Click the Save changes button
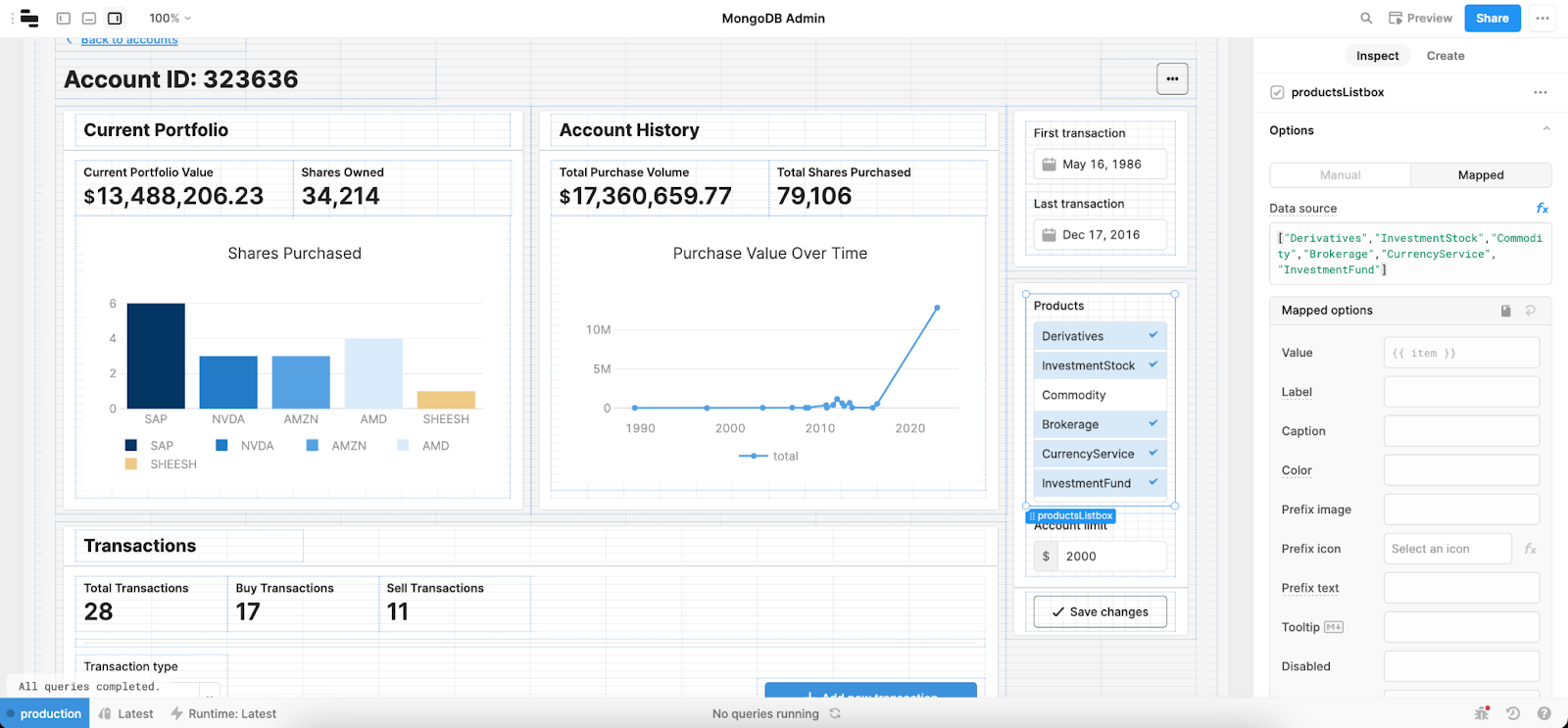Image resolution: width=1568 pixels, height=728 pixels. click(1101, 611)
